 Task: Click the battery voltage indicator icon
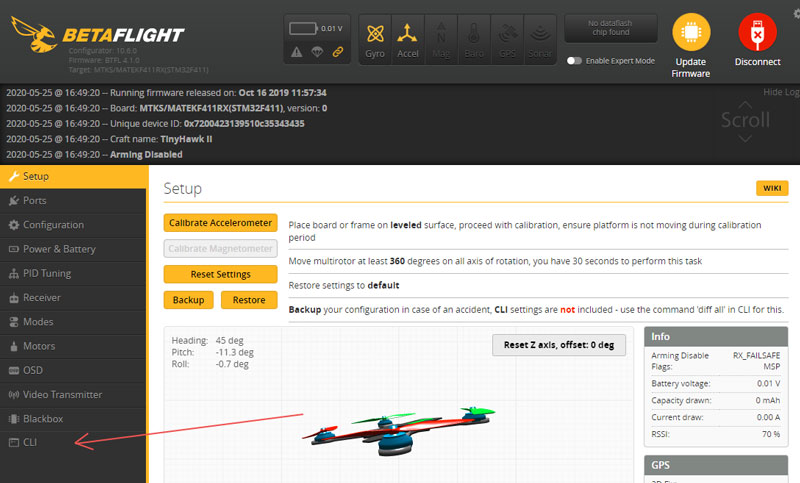[303, 29]
